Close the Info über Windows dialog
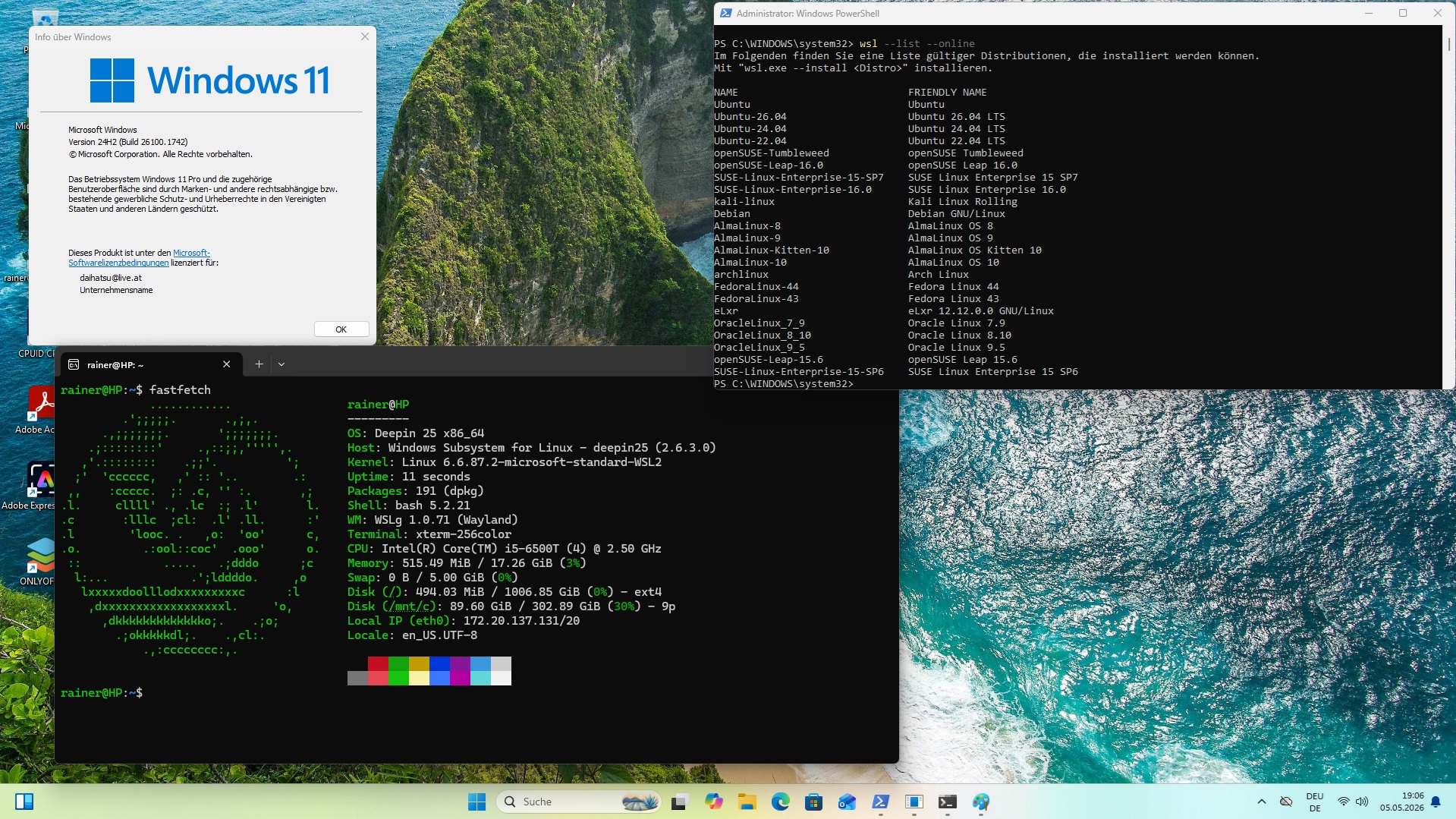 pos(364,36)
